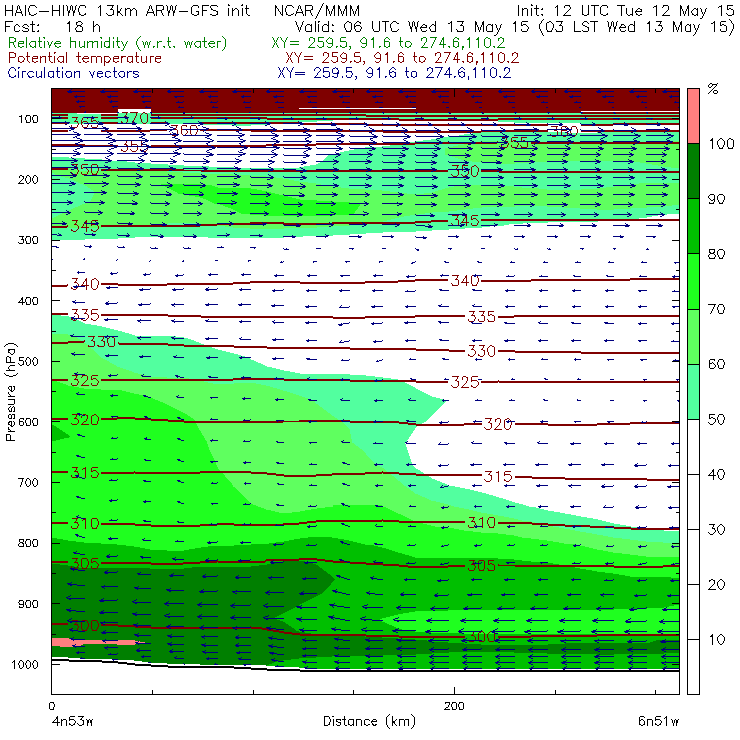Click the colorbar "80" value label

pyautogui.click(x=716, y=254)
